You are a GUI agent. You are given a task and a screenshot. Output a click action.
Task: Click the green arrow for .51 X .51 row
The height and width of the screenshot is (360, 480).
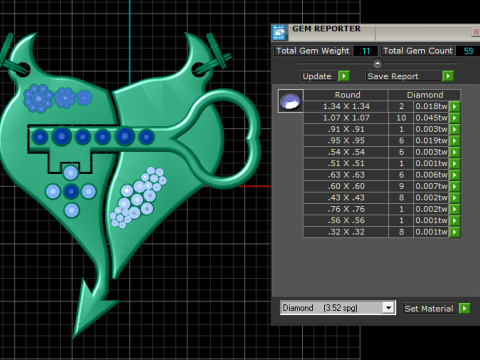click(454, 163)
